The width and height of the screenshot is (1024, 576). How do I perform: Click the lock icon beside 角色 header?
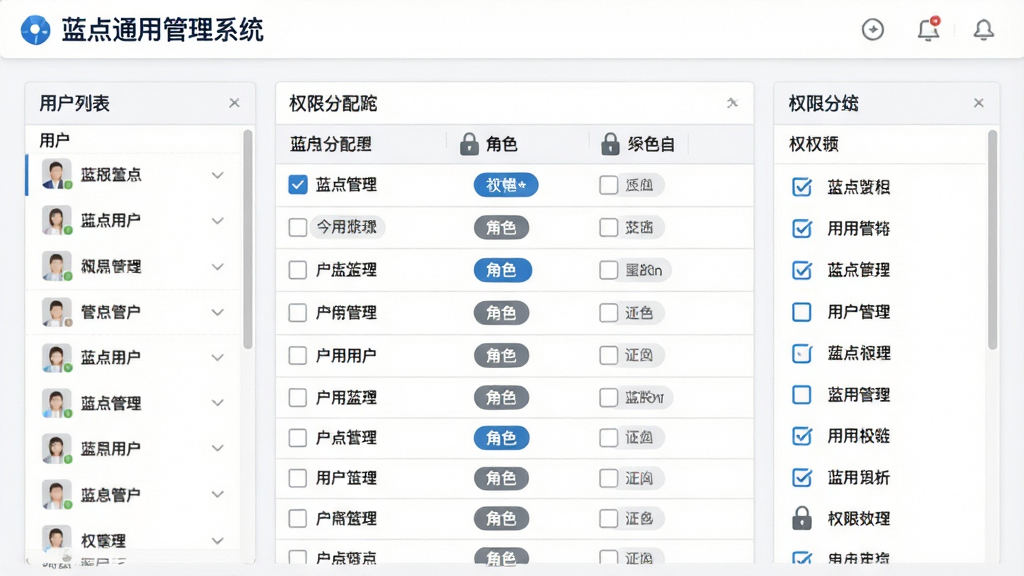click(469, 144)
